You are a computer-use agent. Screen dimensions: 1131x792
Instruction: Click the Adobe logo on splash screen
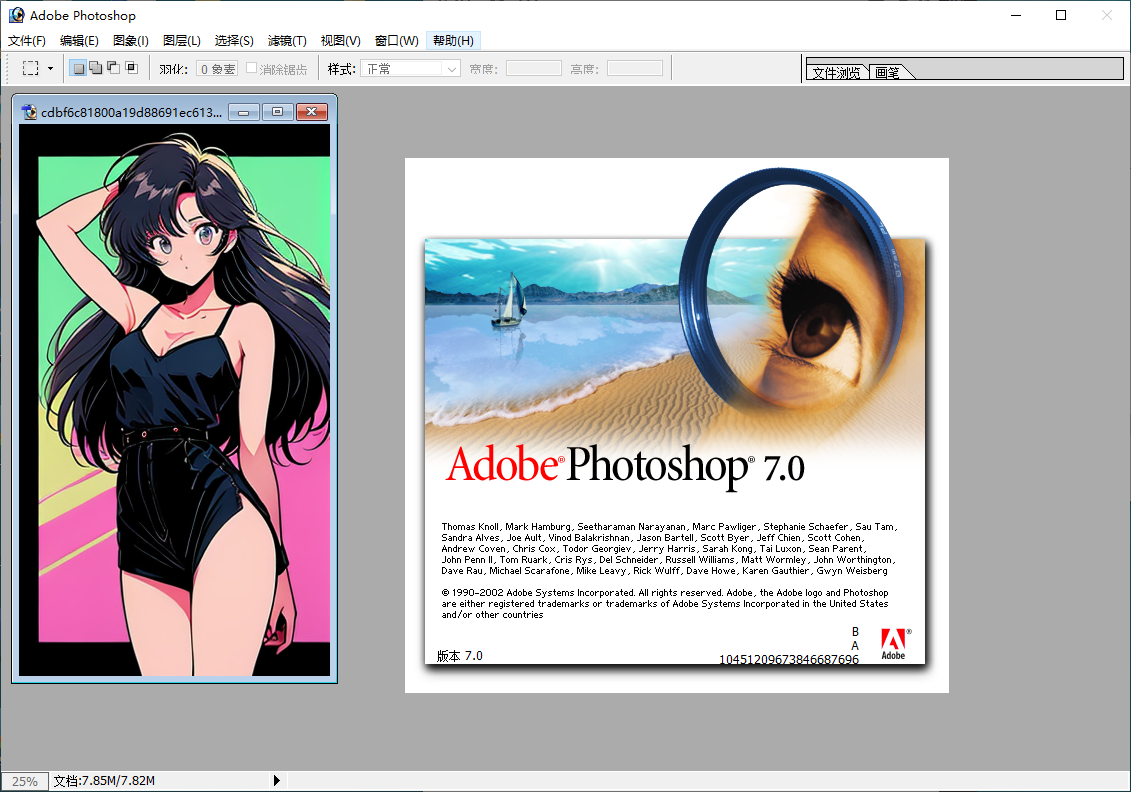pos(893,644)
